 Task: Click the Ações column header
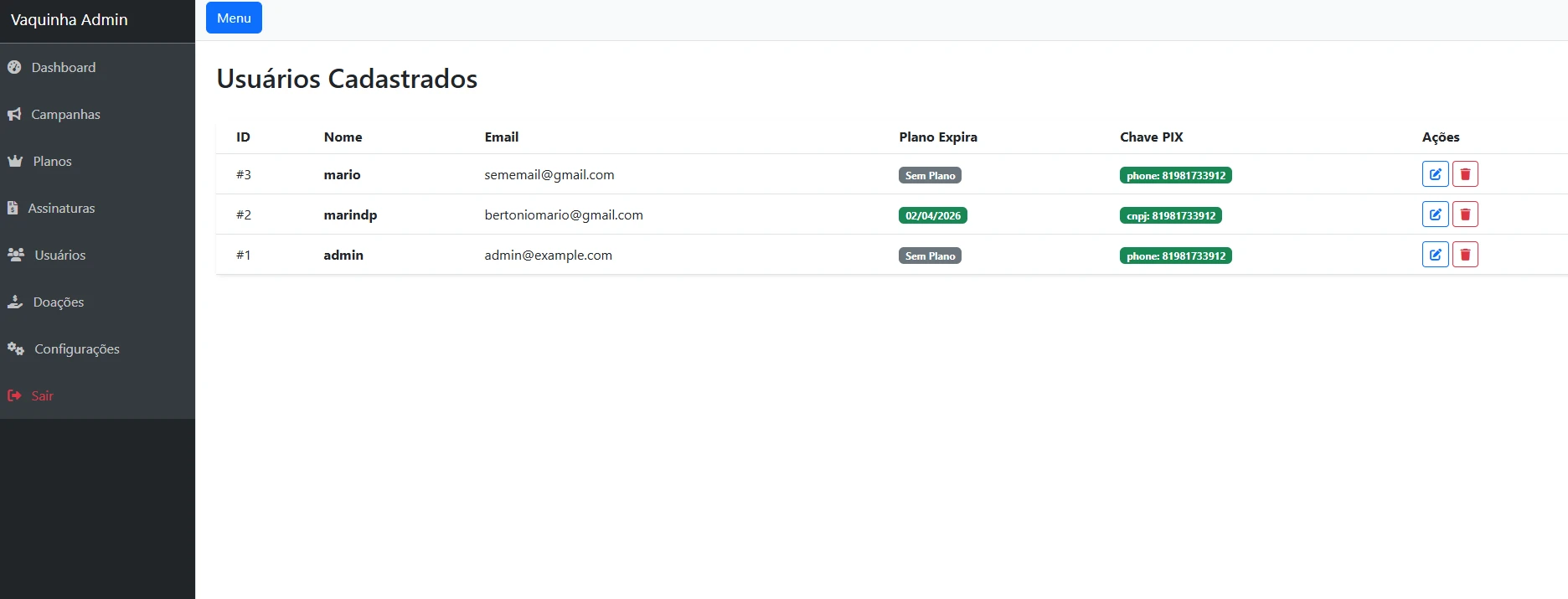tap(1441, 137)
